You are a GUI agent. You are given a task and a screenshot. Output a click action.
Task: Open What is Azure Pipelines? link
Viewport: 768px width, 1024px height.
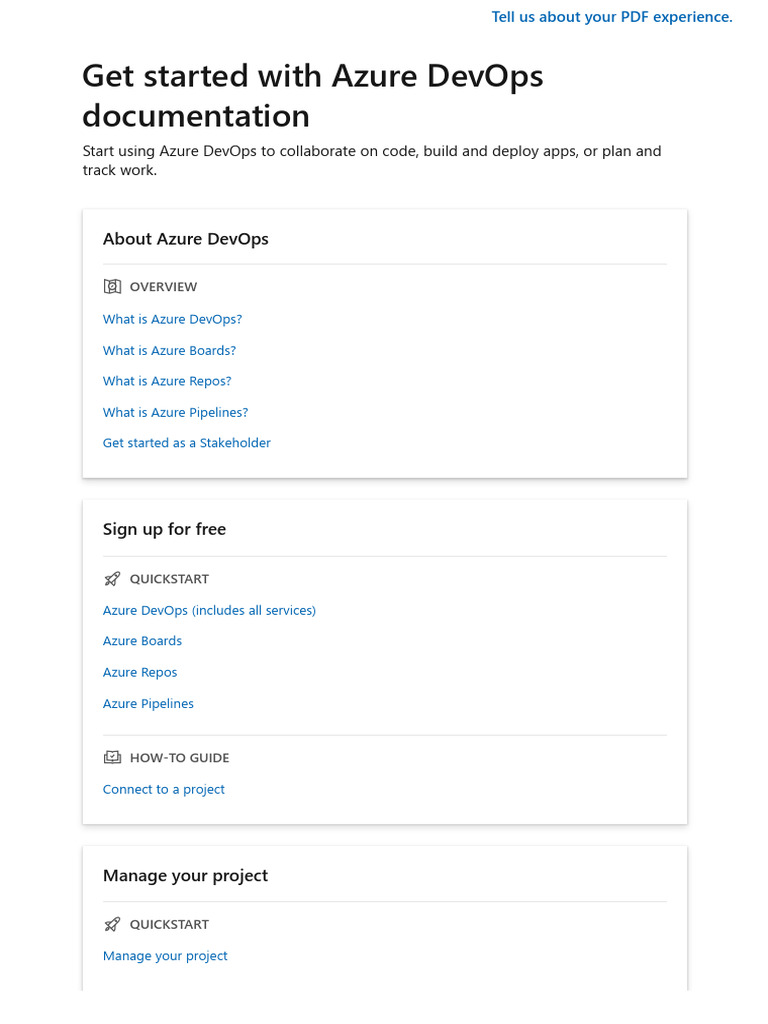(x=175, y=412)
